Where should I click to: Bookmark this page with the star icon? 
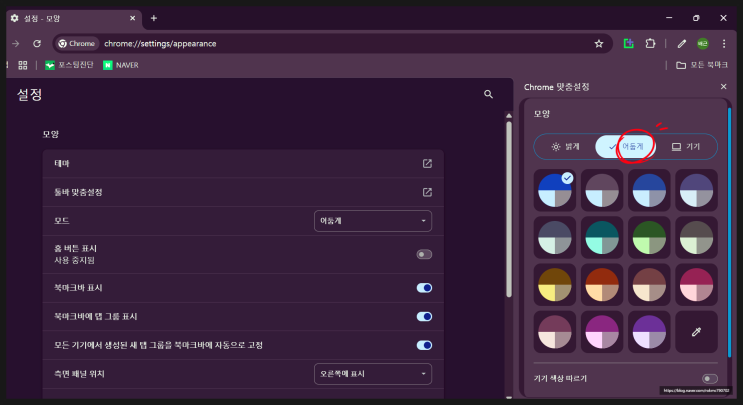(x=599, y=44)
